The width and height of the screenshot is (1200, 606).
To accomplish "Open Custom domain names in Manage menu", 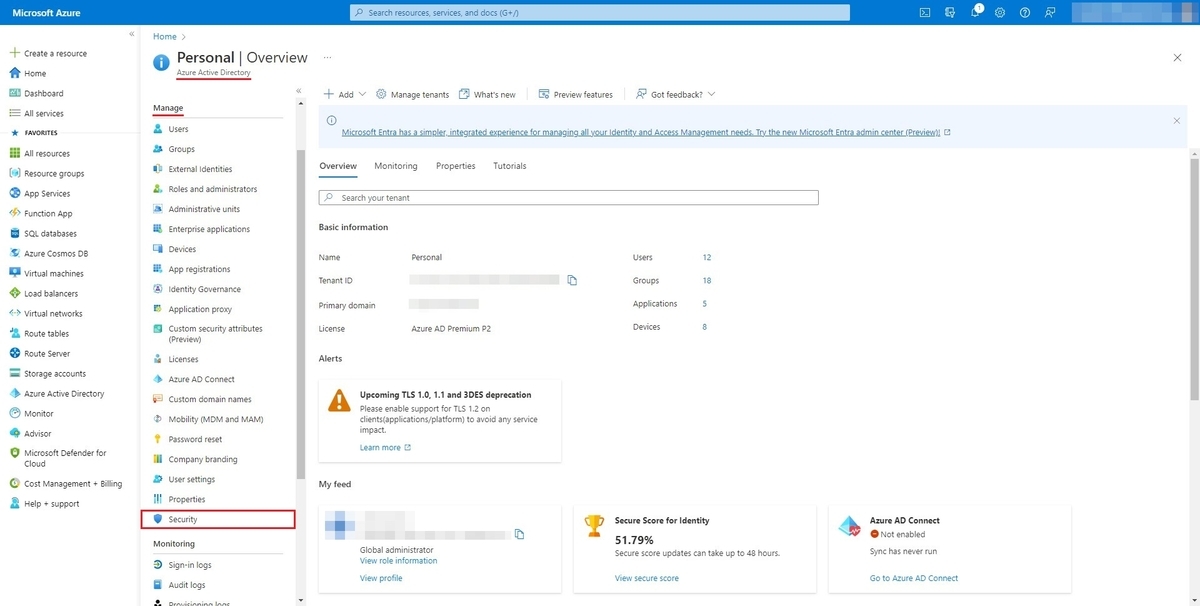I will (210, 399).
